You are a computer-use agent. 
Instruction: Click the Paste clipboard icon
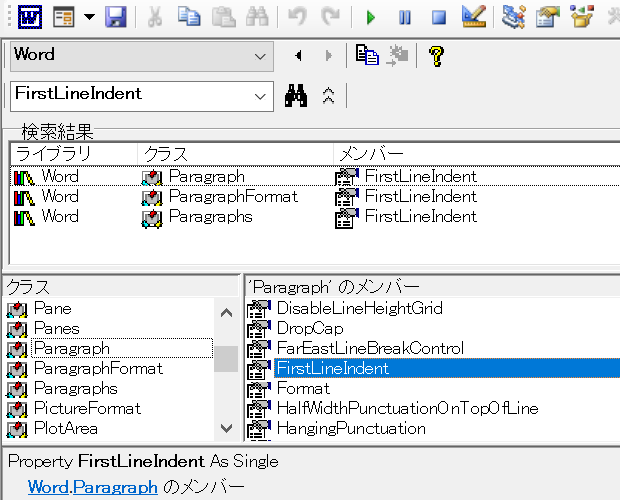[224, 17]
